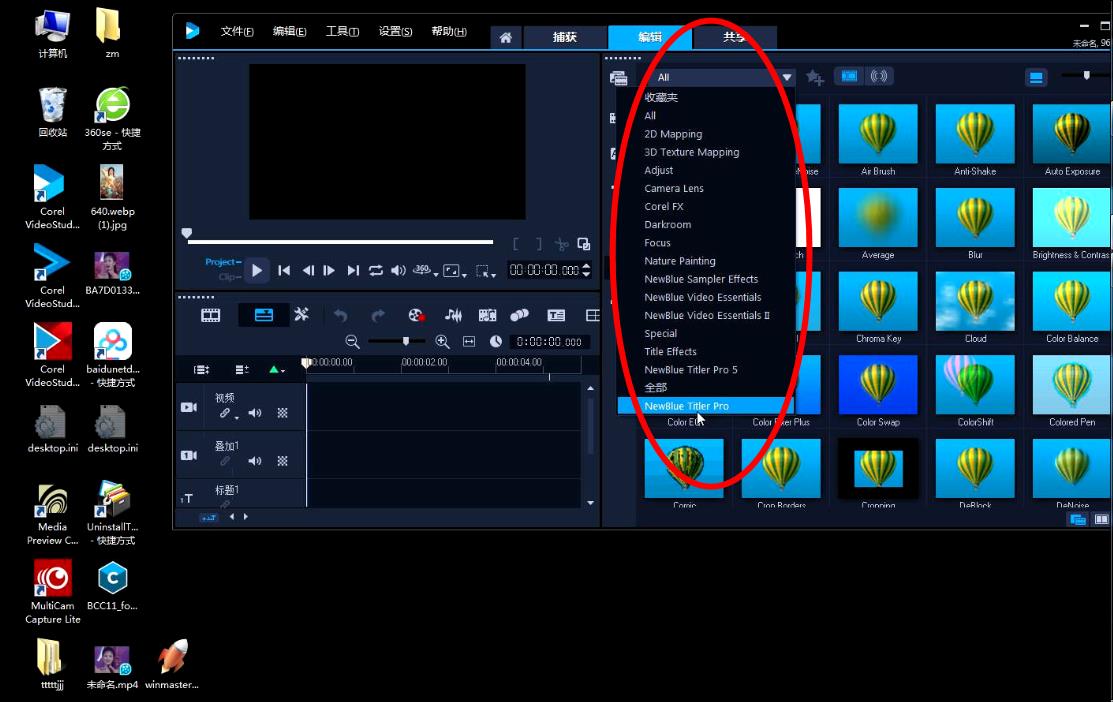Set mark-out bracket in preview
1113x702 pixels.
pyautogui.click(x=539, y=244)
